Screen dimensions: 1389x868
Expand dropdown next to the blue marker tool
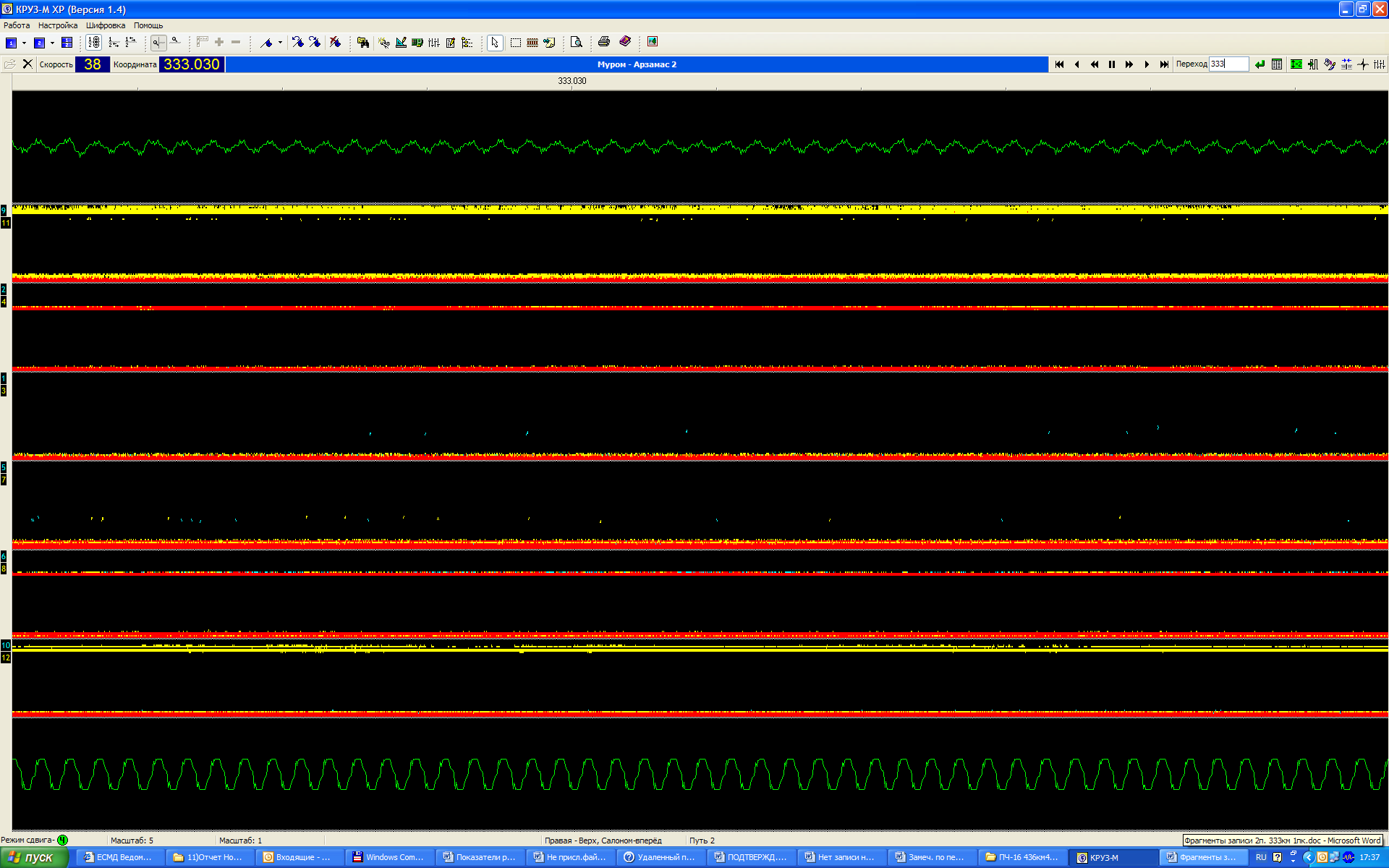(x=280, y=43)
